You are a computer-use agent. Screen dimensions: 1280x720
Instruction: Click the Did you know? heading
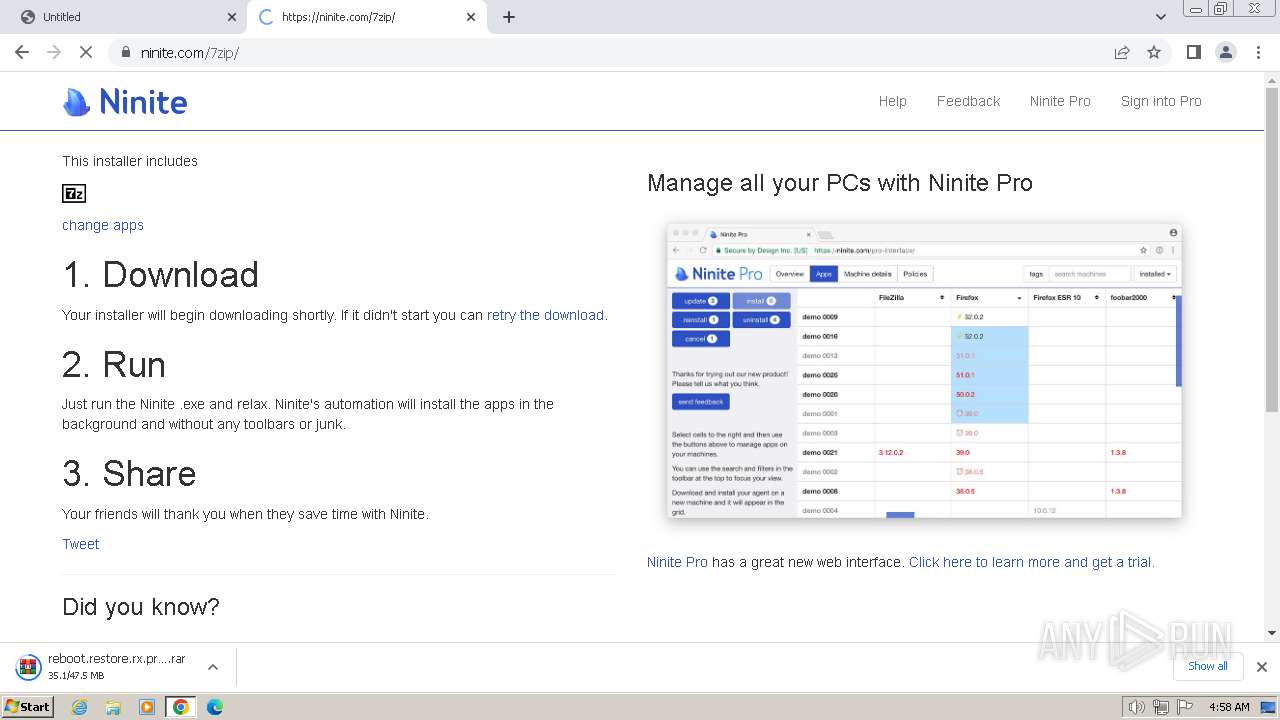(141, 607)
